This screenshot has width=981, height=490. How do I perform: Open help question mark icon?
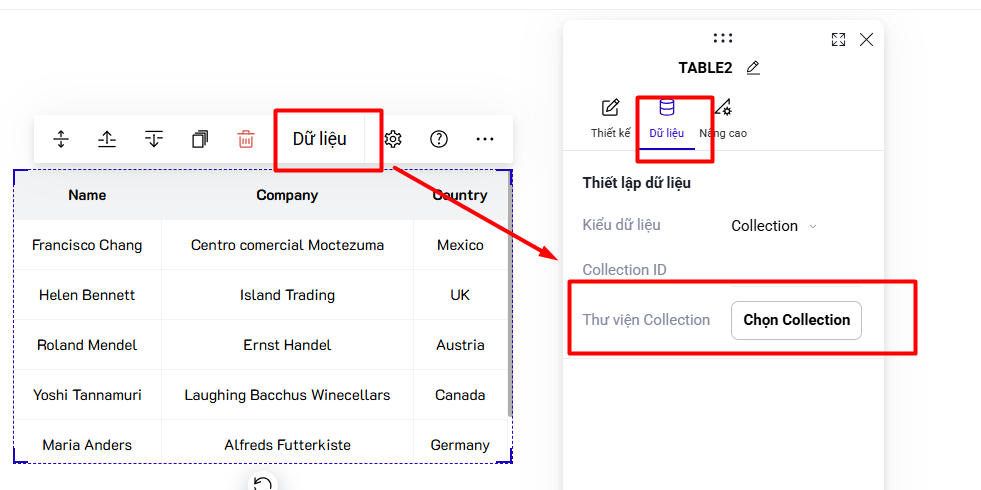(439, 139)
